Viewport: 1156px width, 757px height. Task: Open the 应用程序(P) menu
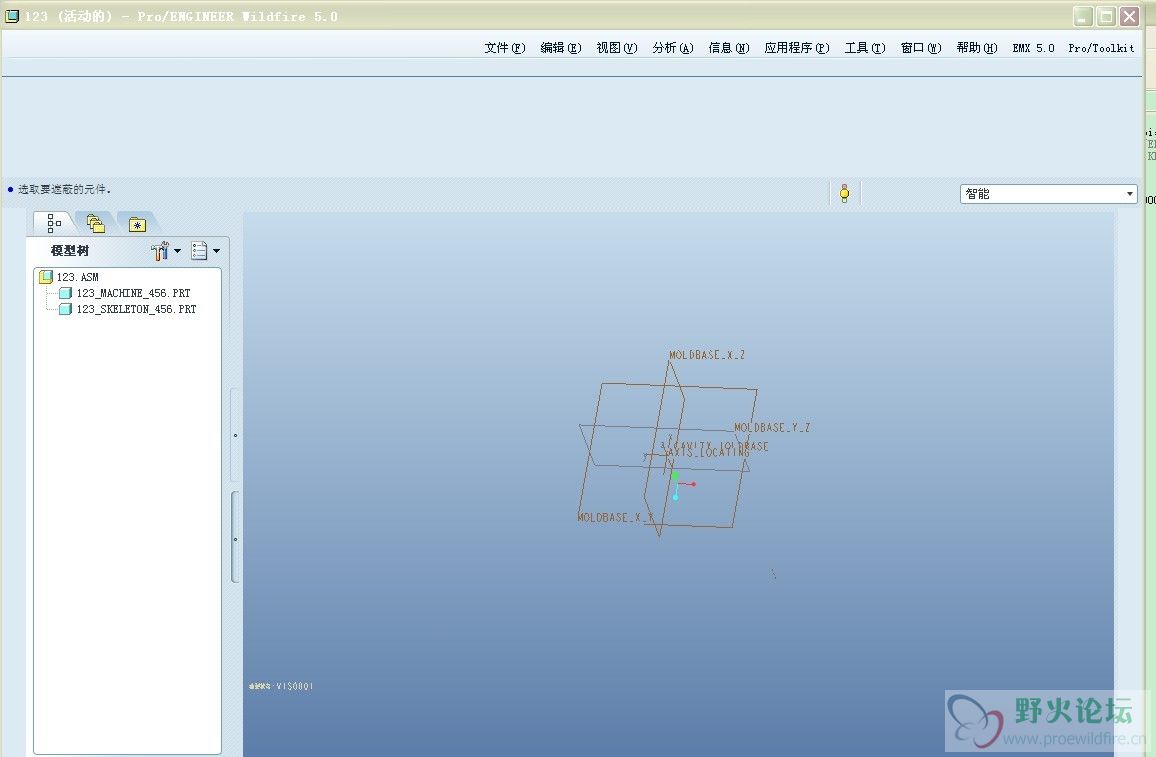click(x=796, y=48)
